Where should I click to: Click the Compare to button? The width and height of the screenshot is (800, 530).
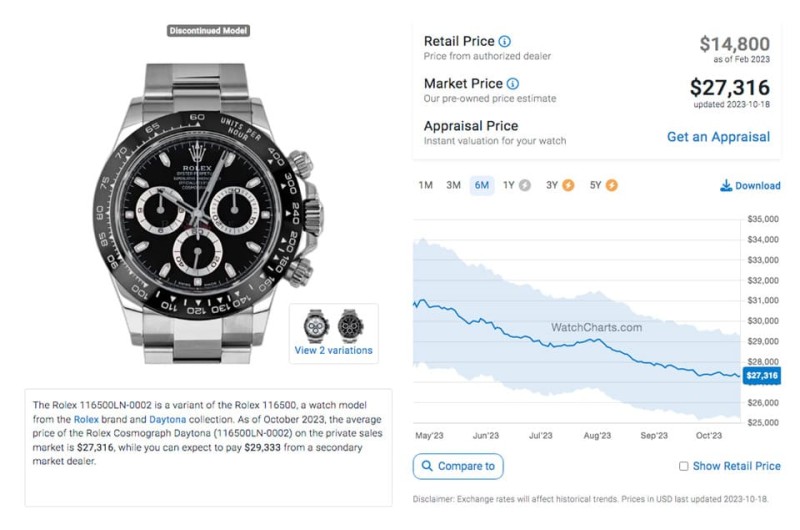point(458,466)
